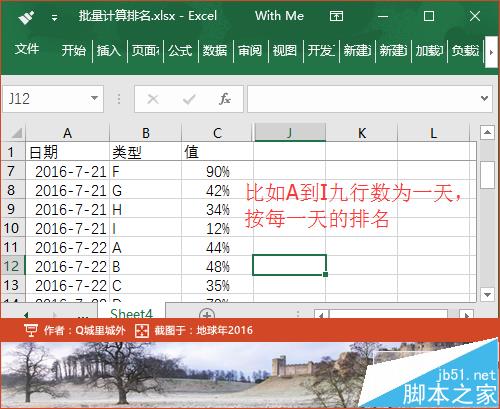
Task: Click horizontal scrollbar right arrow
Action: (x=466, y=314)
